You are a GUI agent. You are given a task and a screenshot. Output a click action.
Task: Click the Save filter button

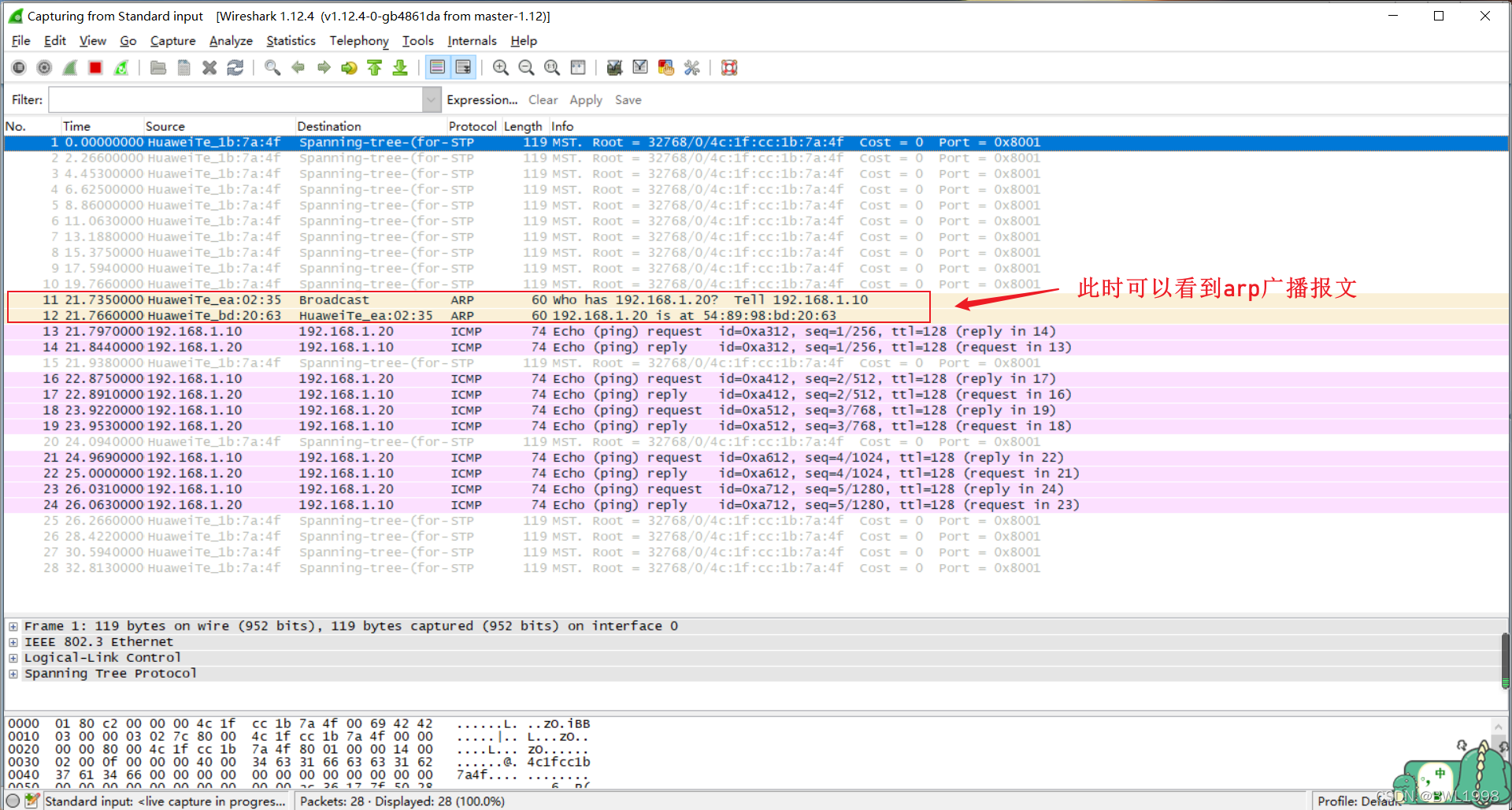[628, 100]
